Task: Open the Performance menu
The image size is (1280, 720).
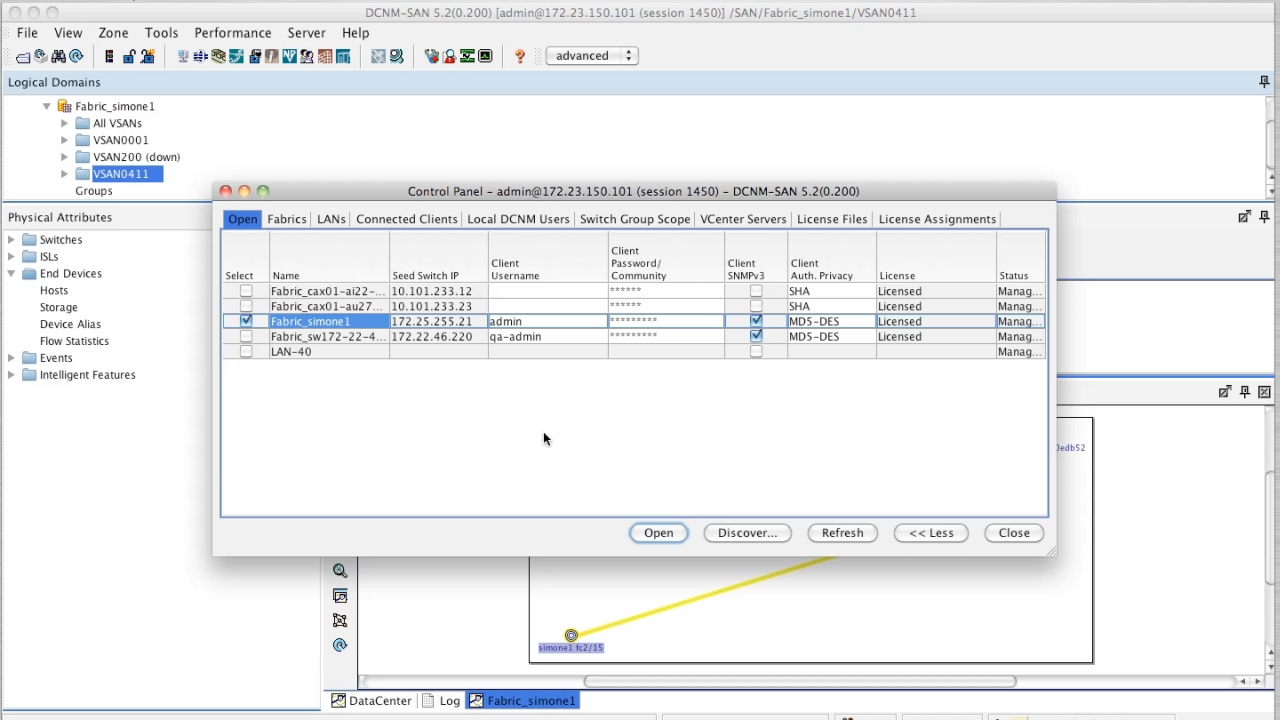Action: (x=232, y=33)
